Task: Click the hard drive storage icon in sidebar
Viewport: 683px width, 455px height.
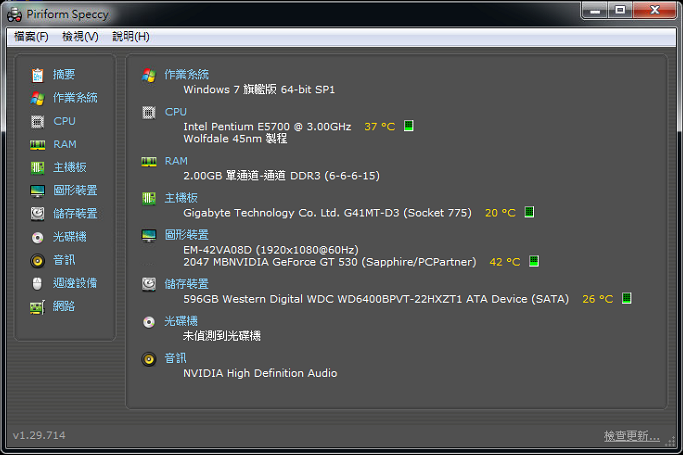Action: click(37, 214)
